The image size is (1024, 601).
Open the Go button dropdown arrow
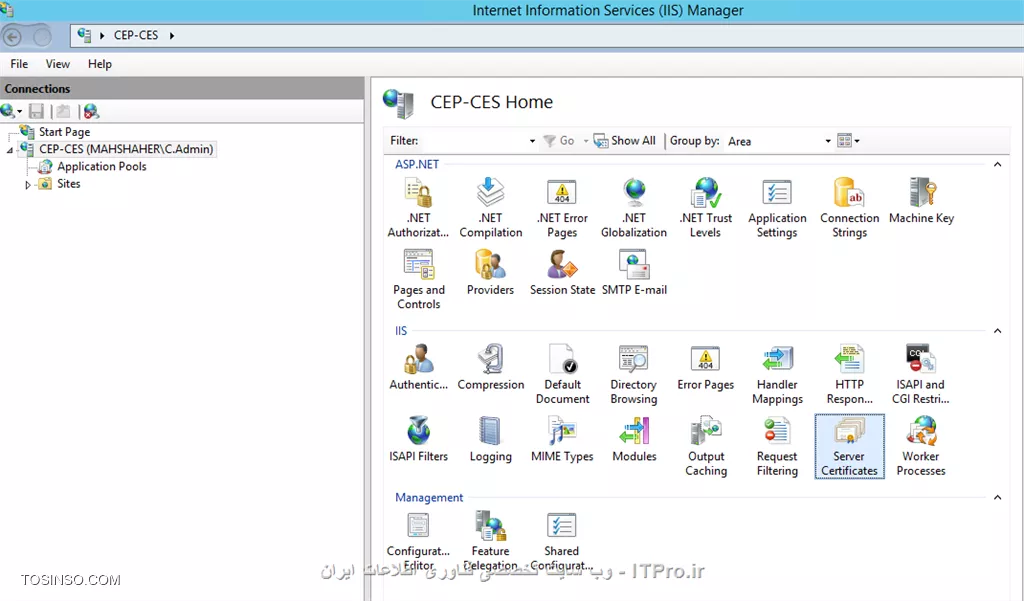[586, 140]
